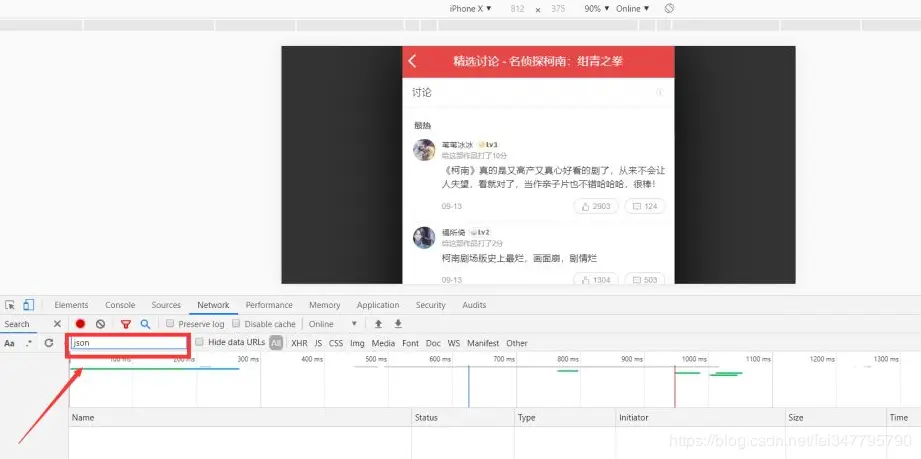The height and width of the screenshot is (459, 921).
Task: Sort by the Name column header
Action: pyautogui.click(x=240, y=417)
